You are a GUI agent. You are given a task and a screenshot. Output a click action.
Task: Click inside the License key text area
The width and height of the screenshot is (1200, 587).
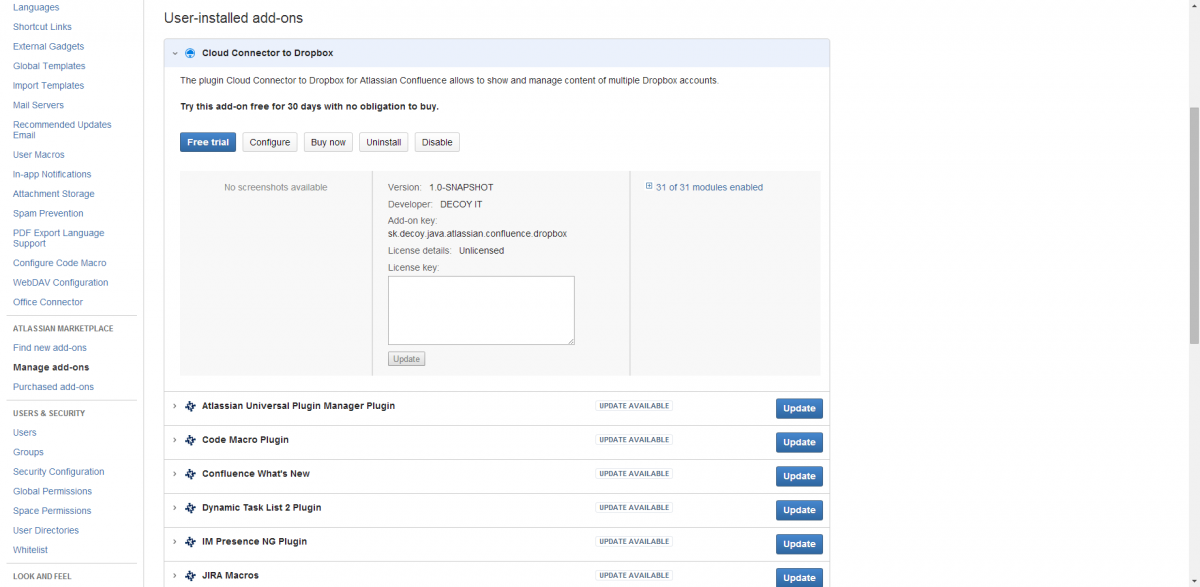tap(481, 310)
